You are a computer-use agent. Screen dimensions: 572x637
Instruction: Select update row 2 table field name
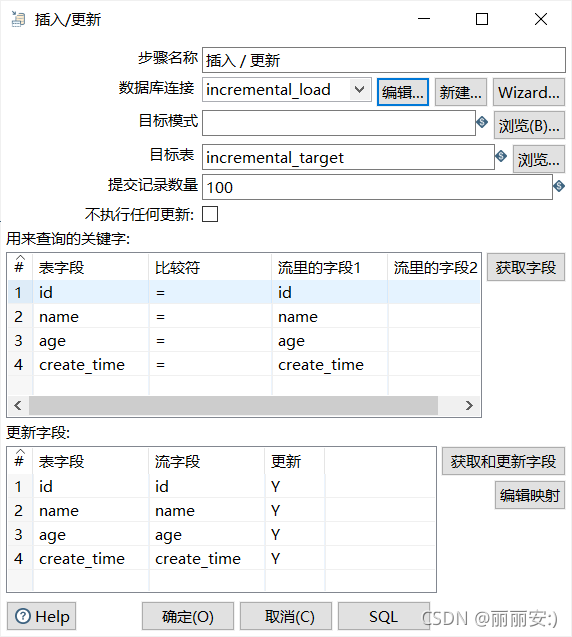[91, 510]
